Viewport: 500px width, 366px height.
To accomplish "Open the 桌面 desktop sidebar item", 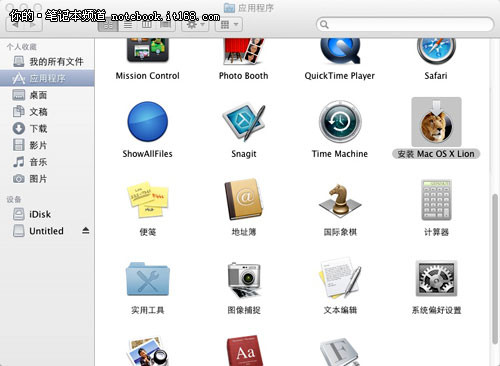I will point(47,95).
